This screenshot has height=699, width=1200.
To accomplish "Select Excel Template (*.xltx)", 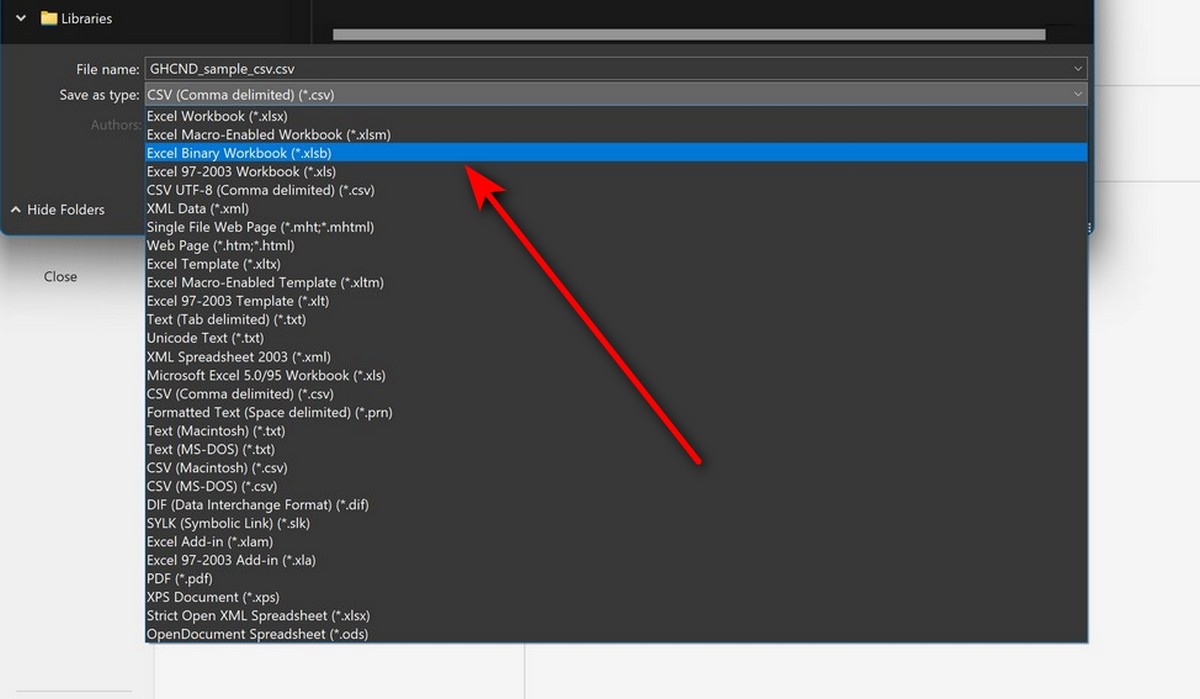I will 616,264.
